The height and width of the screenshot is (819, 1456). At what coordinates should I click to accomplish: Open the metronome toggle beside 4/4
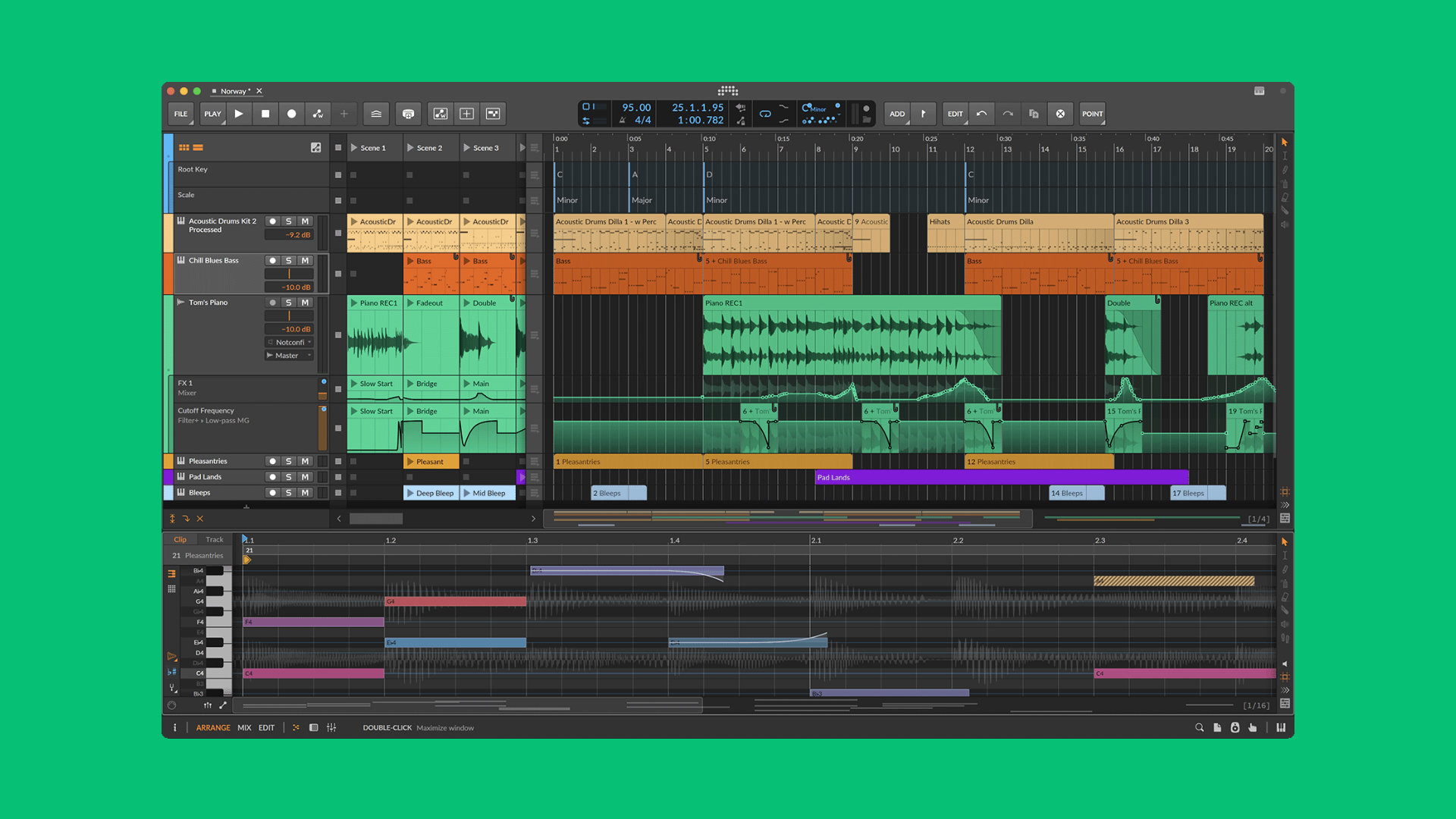pyautogui.click(x=623, y=121)
